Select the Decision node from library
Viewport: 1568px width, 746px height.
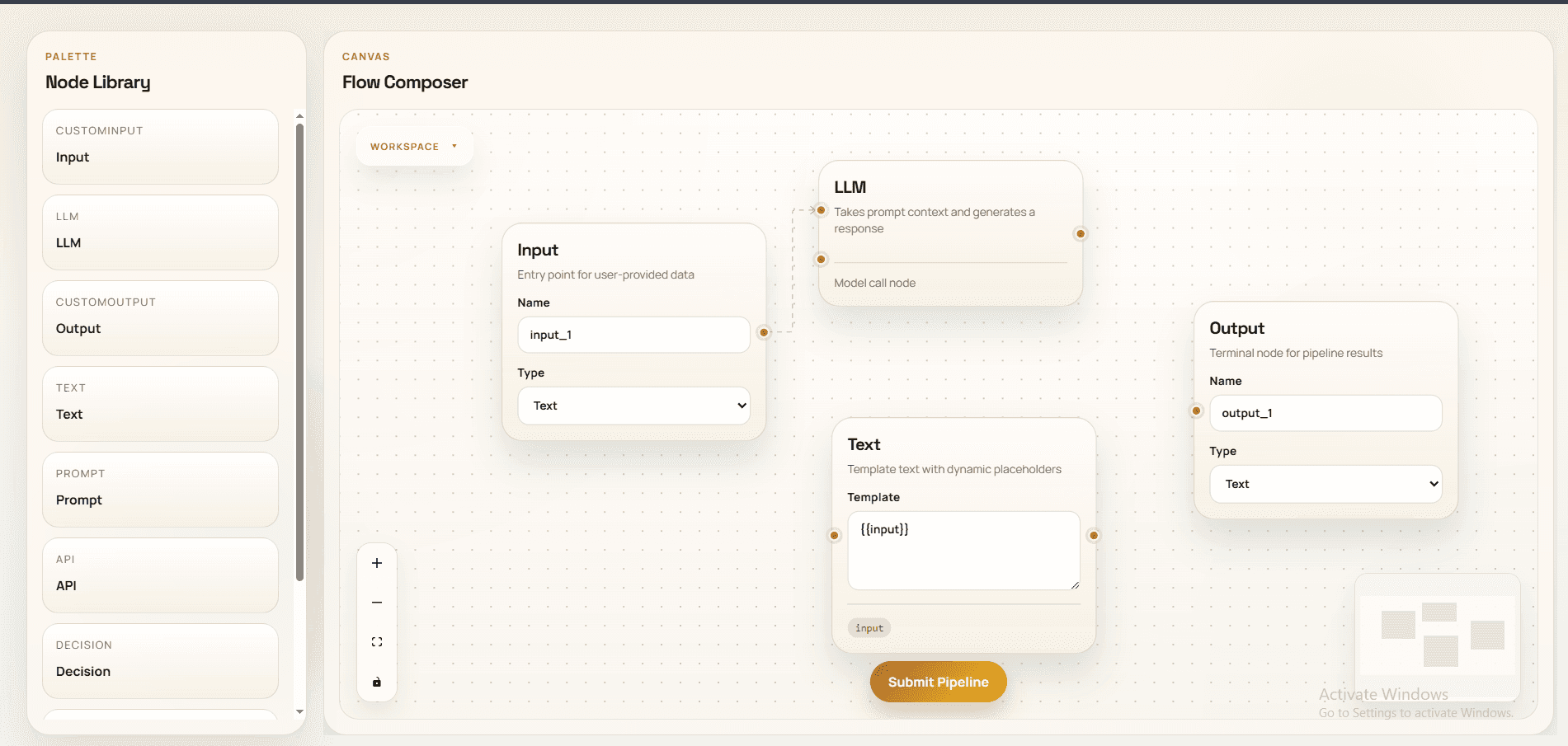click(x=160, y=661)
